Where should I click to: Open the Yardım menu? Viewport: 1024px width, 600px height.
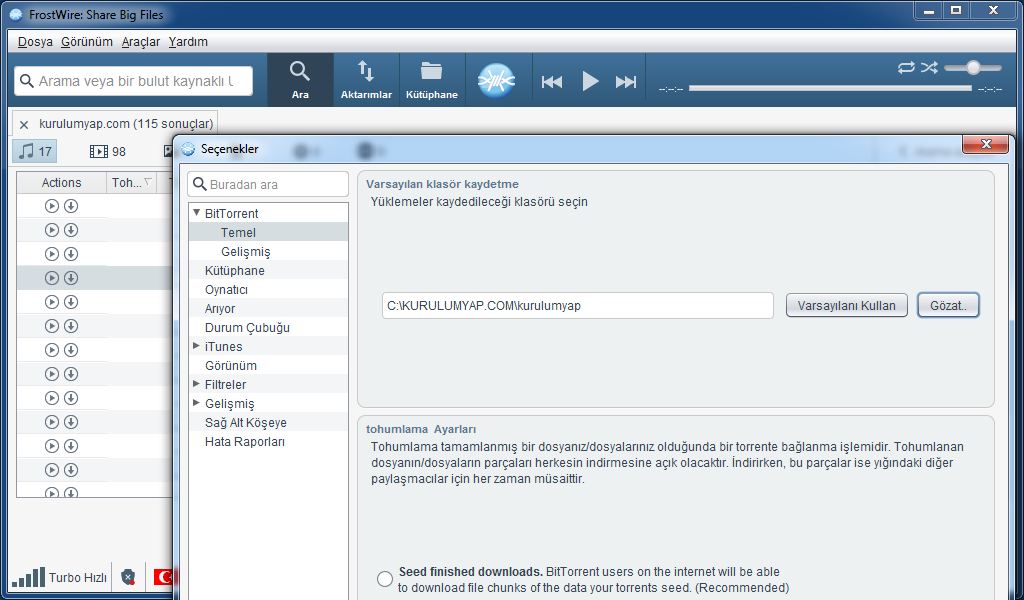click(188, 42)
